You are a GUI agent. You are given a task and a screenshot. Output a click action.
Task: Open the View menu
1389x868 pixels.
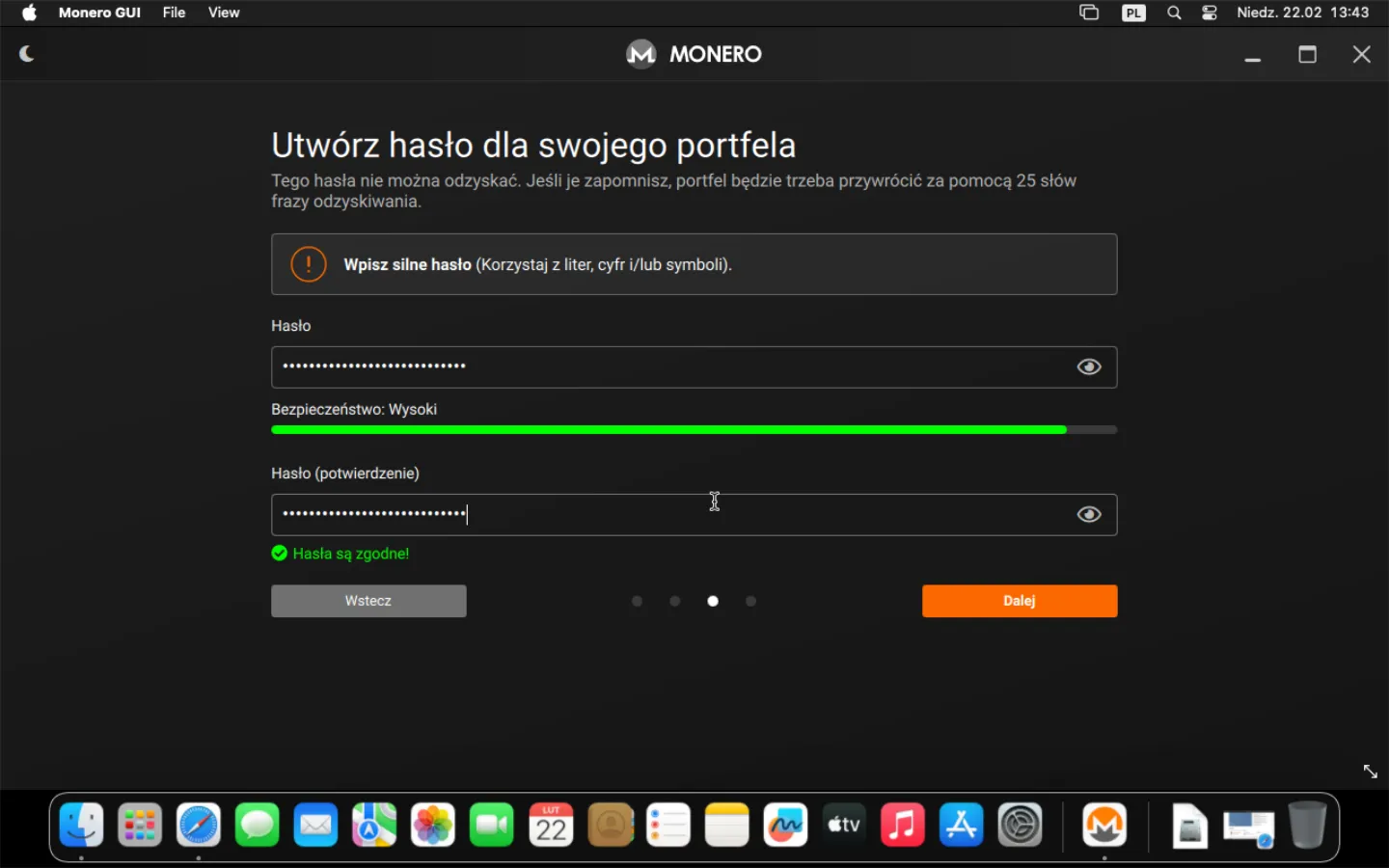point(224,13)
